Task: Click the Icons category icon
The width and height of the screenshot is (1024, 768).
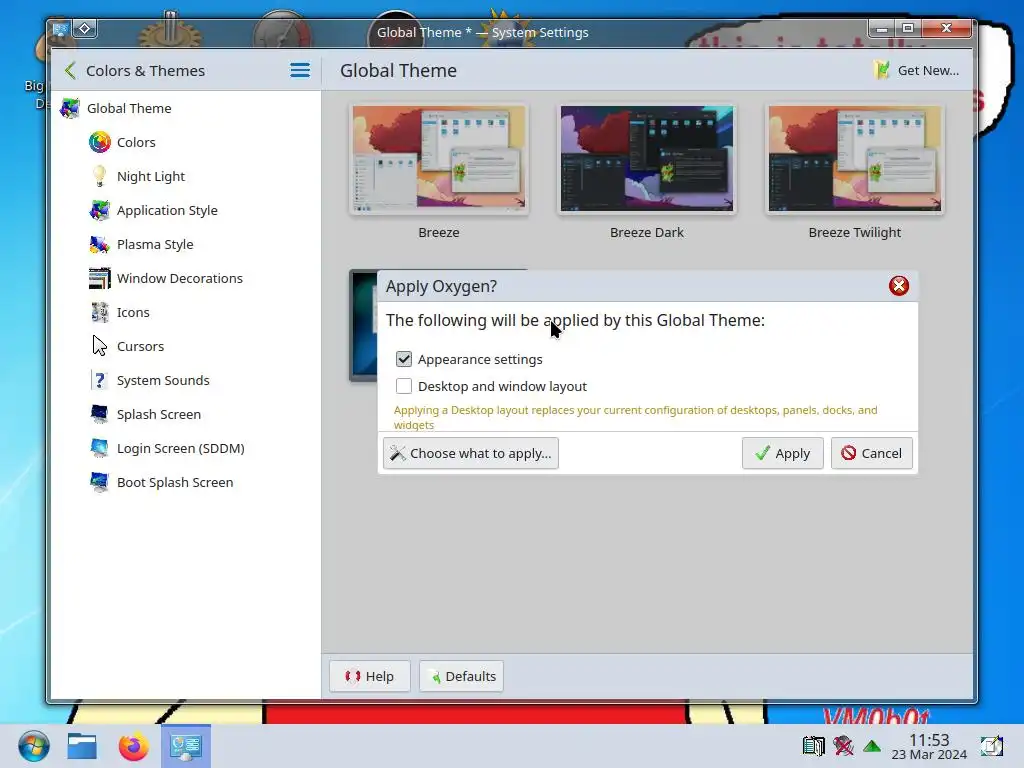Action: (x=100, y=312)
